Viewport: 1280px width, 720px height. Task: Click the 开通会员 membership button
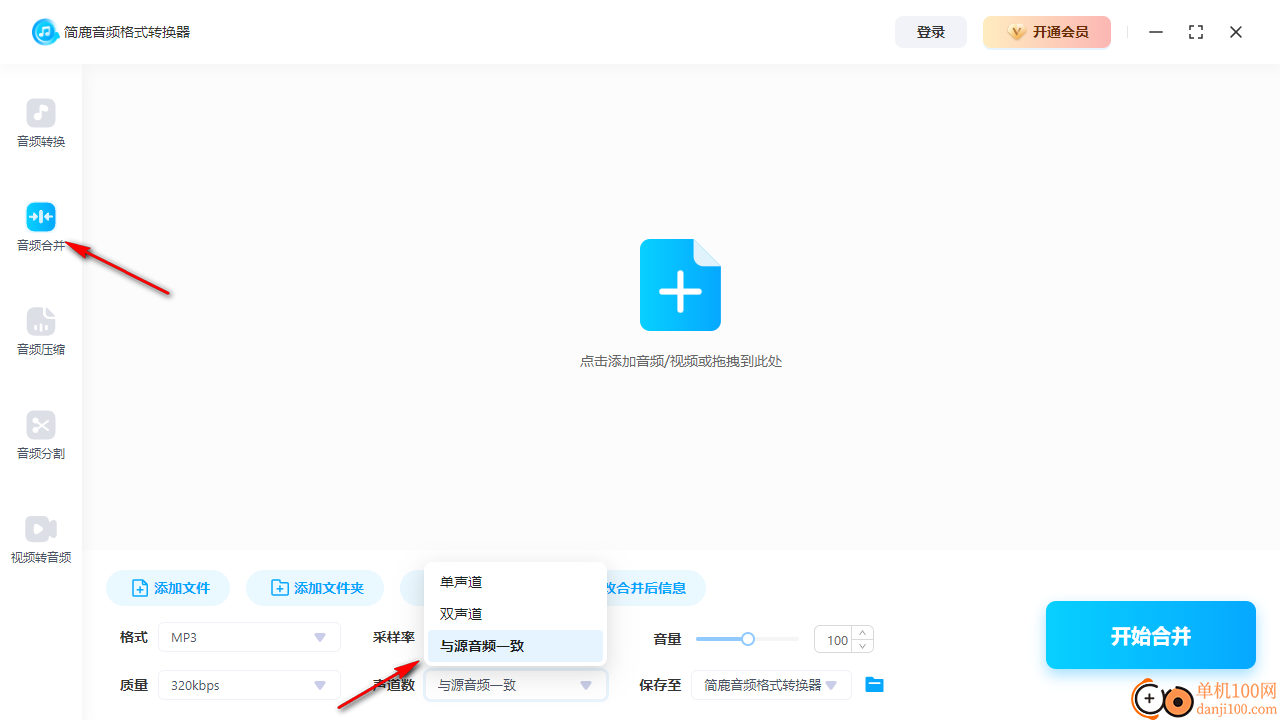tap(1047, 32)
